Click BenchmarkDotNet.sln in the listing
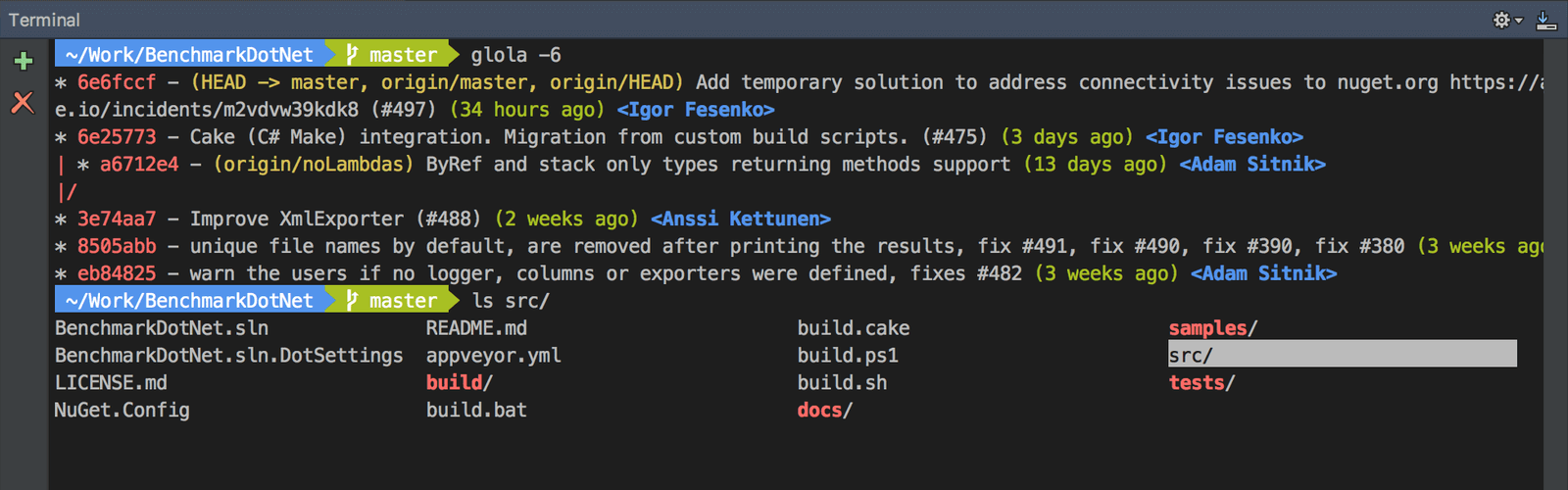The height and width of the screenshot is (490, 1568). [162, 328]
